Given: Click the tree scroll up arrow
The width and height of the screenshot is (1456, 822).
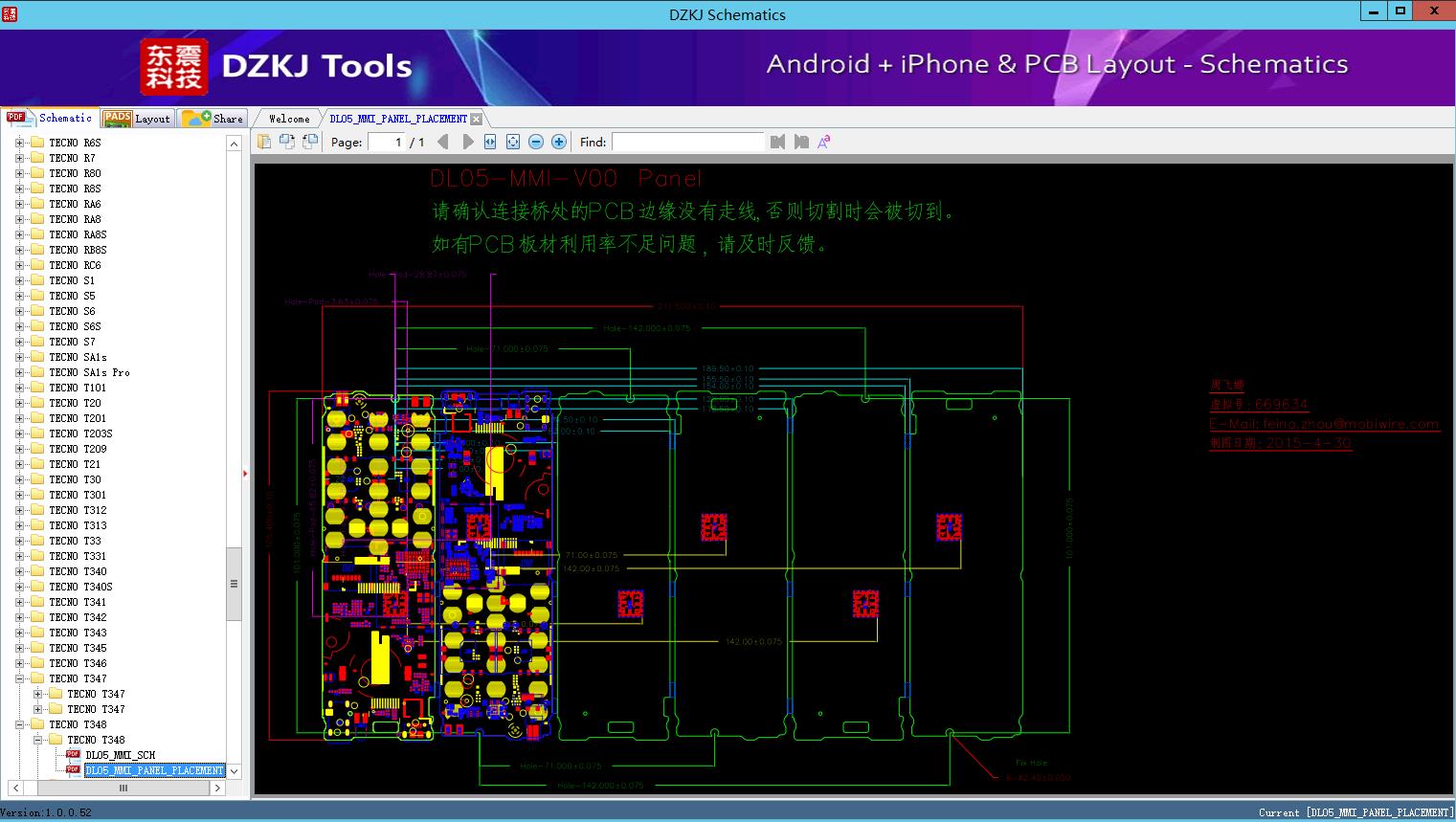Looking at the screenshot, I should (x=234, y=143).
